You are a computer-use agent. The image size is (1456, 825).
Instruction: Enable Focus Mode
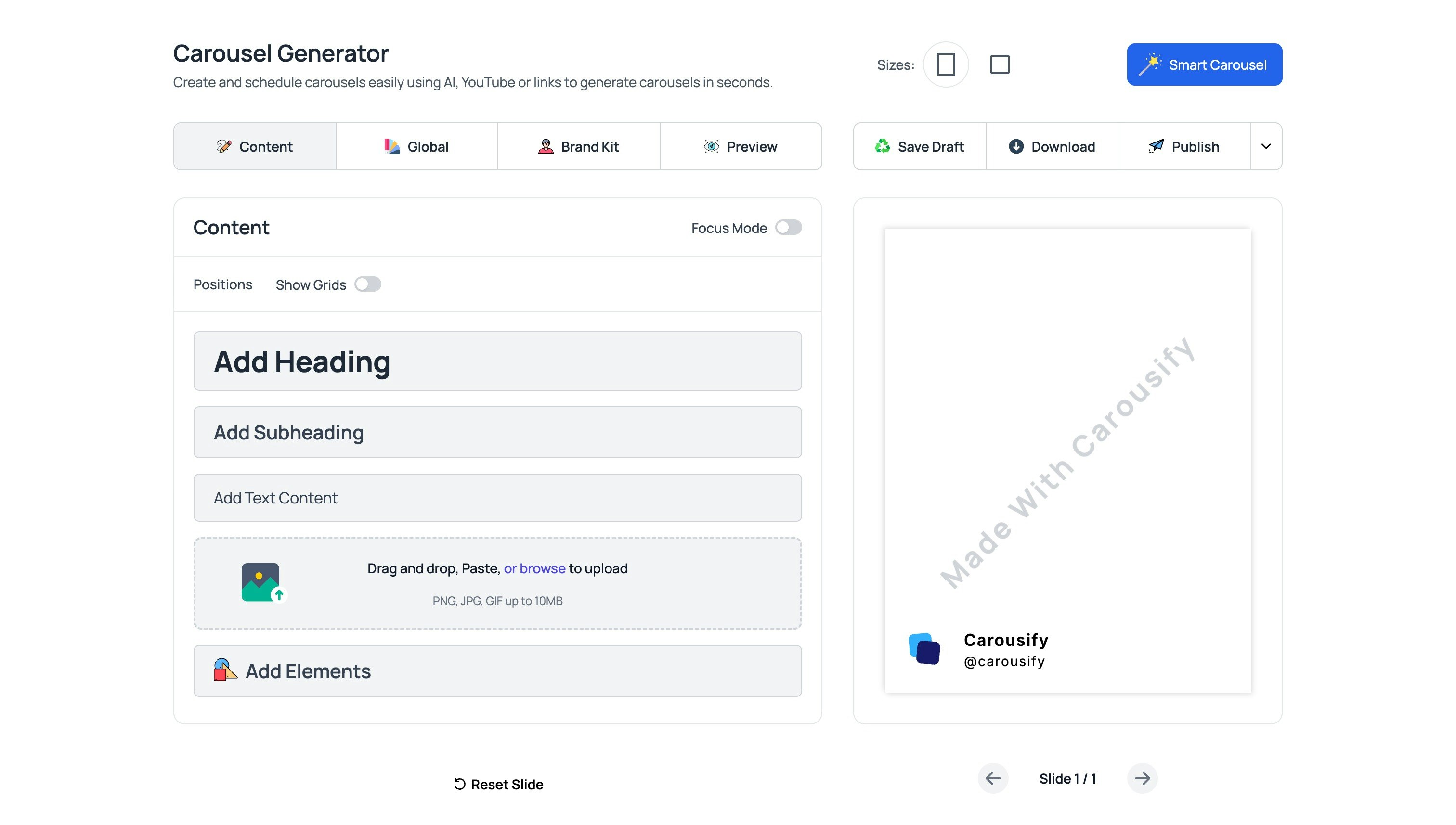click(788, 227)
